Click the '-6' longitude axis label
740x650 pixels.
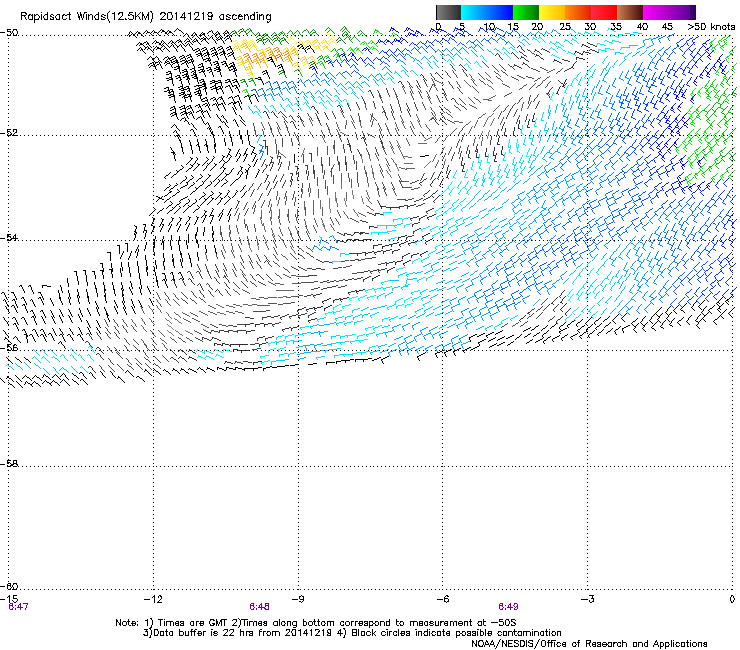pyautogui.click(x=442, y=599)
